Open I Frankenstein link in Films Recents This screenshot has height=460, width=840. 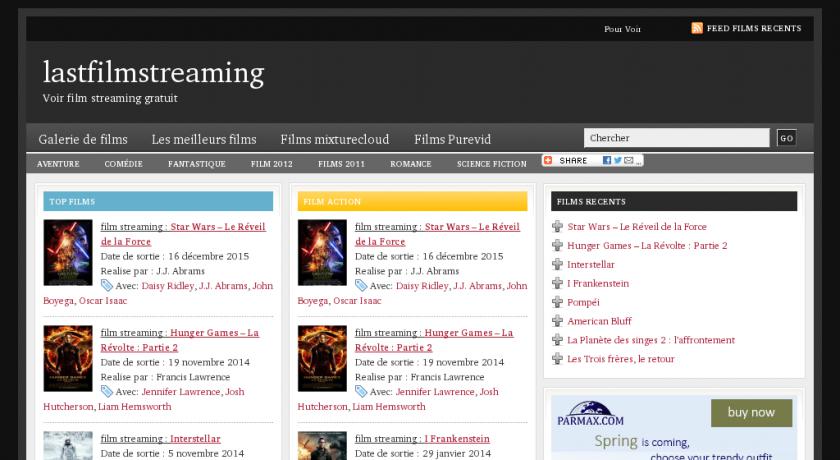(x=598, y=283)
